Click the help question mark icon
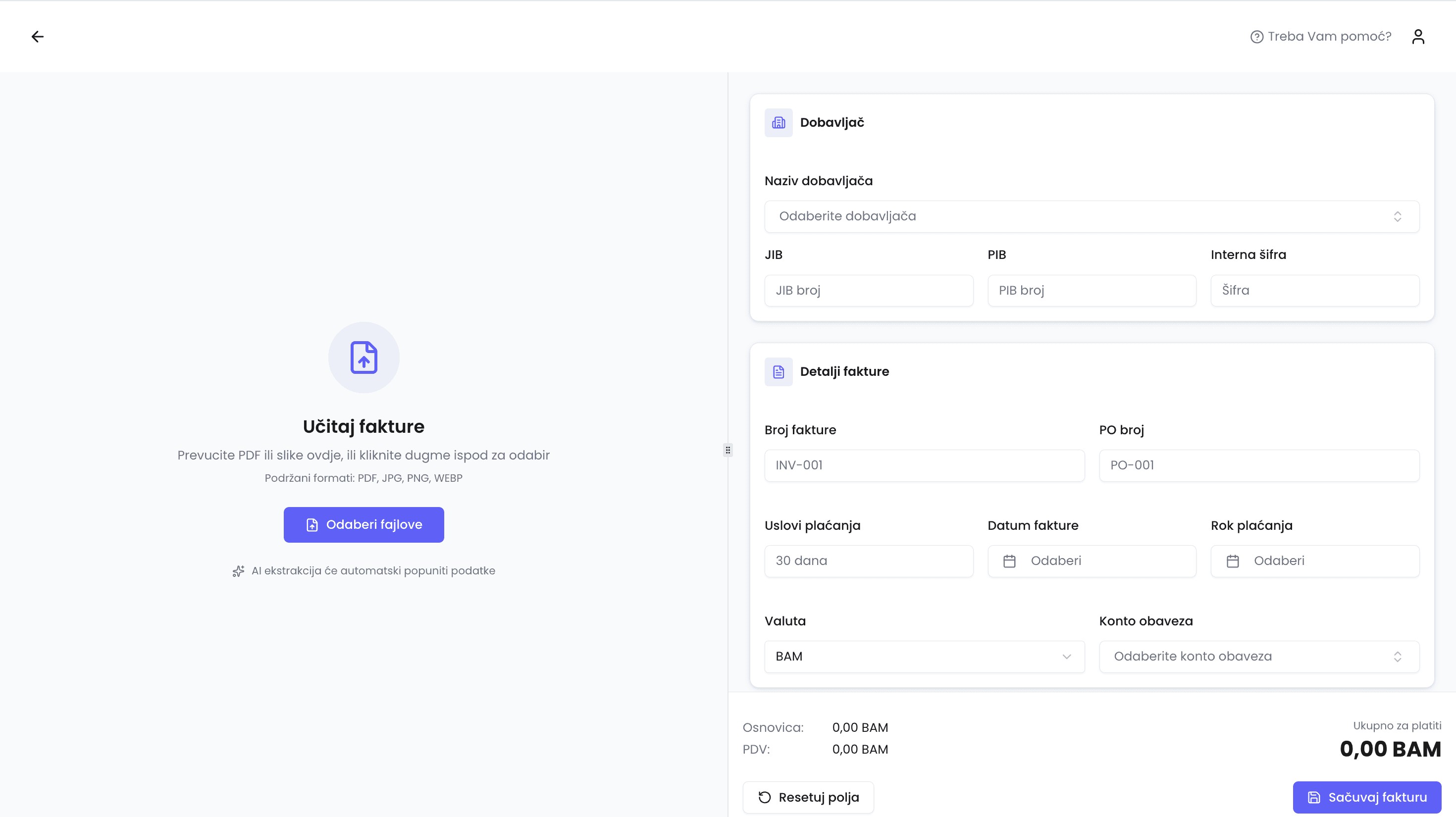 tap(1256, 37)
